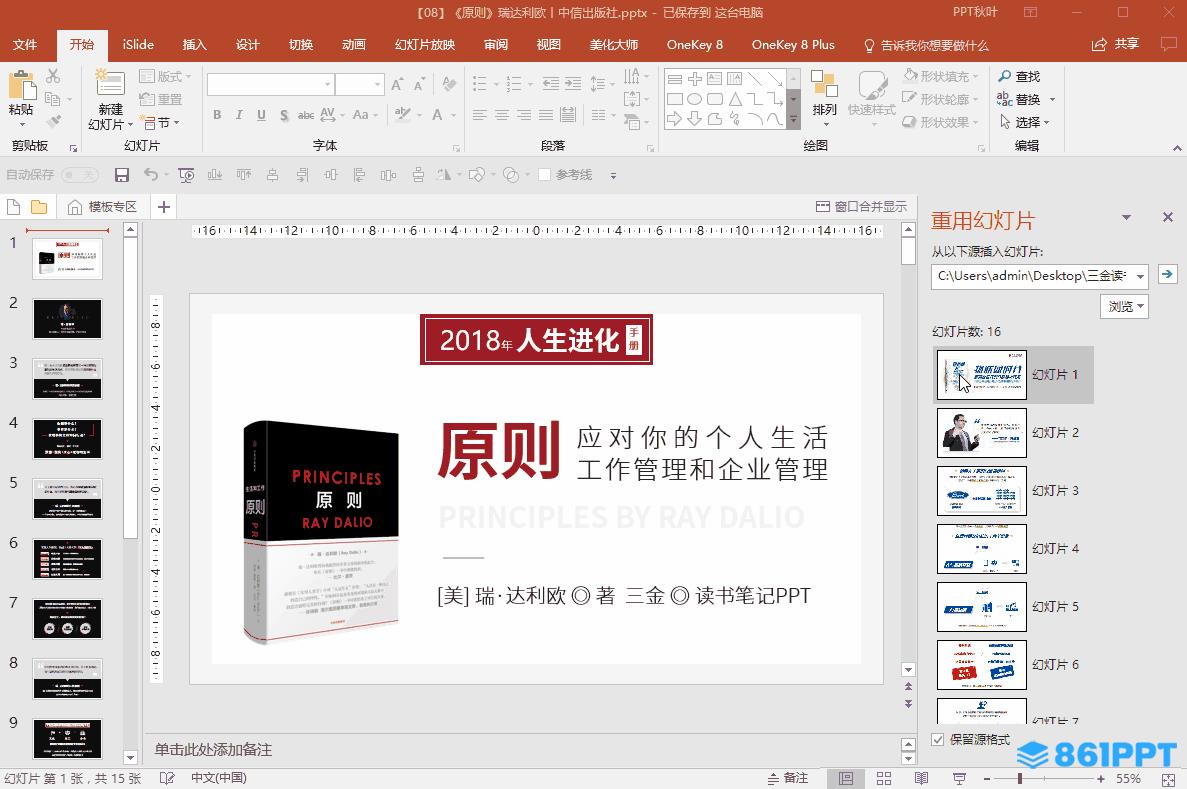Image resolution: width=1187 pixels, height=789 pixels.
Task: Switch to the 动画 Animations tab
Action: [x=354, y=45]
